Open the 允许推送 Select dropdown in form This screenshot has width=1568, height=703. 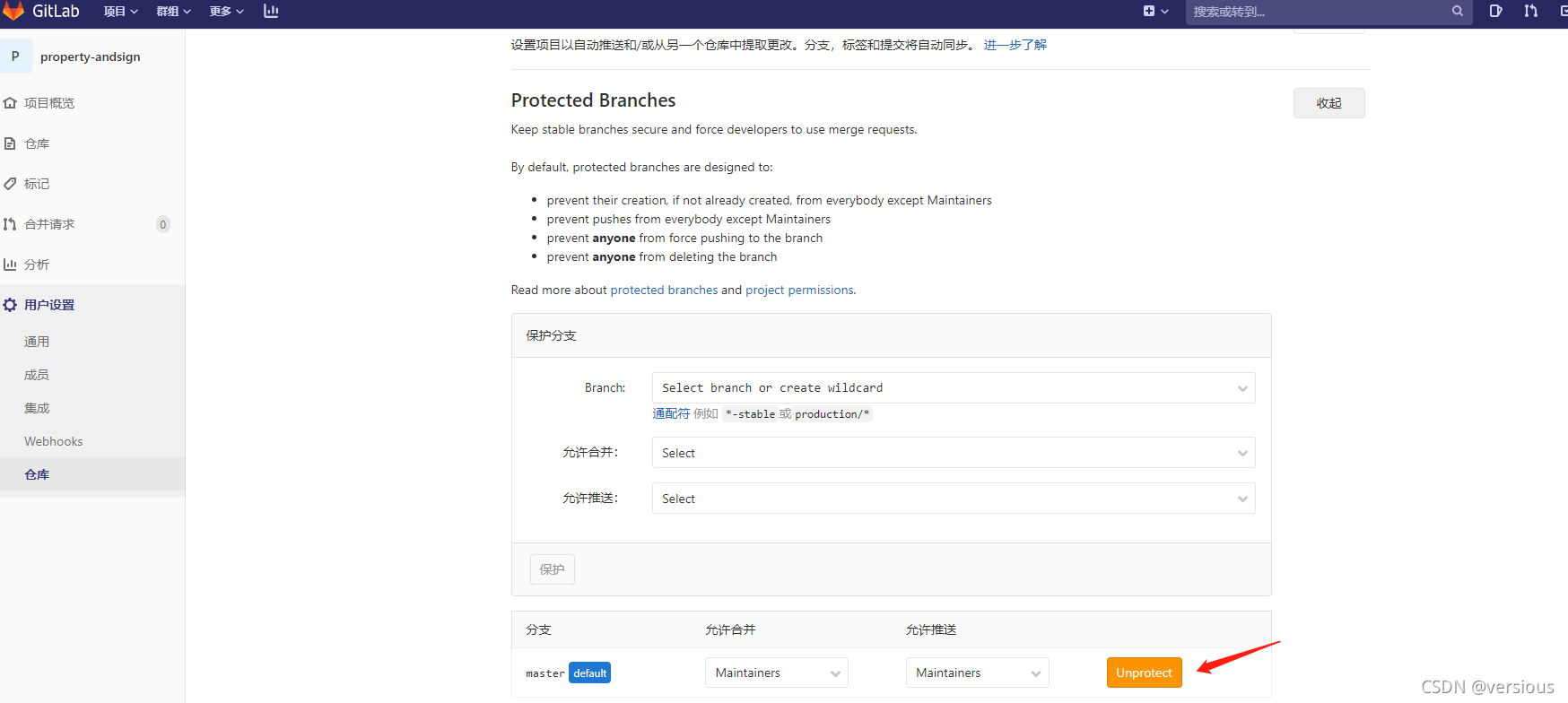coord(954,499)
